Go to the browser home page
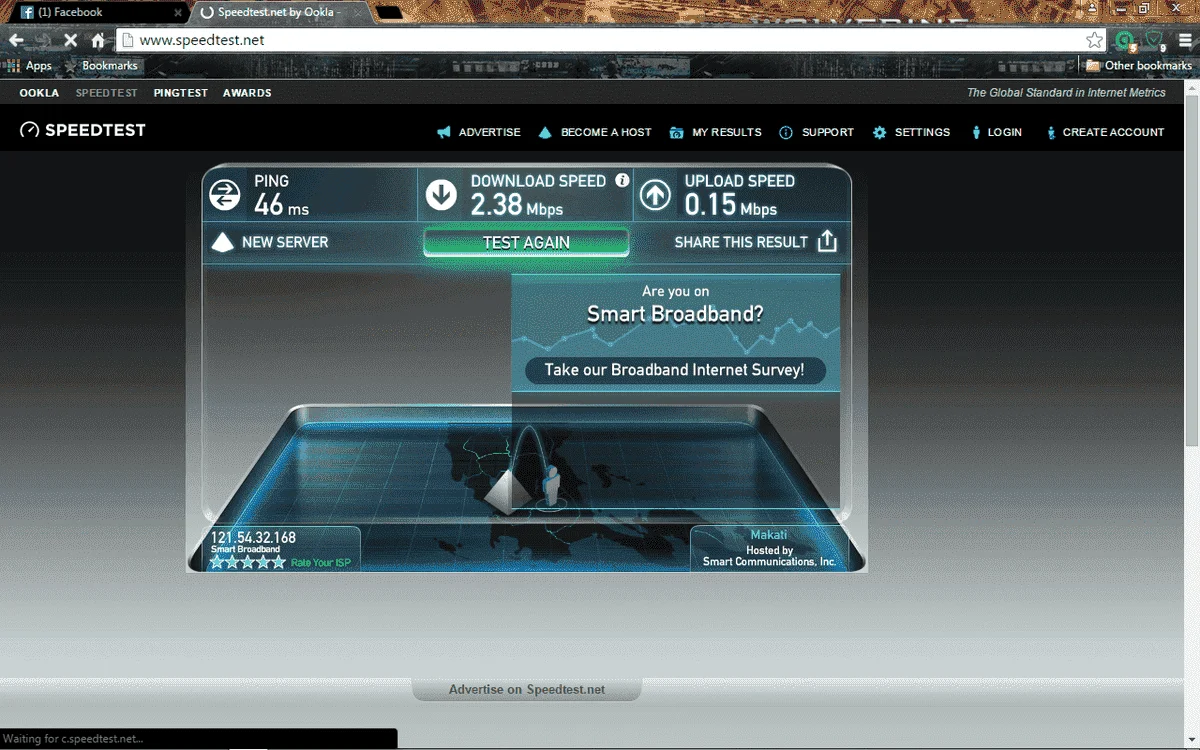This screenshot has width=1200, height=750. click(x=97, y=40)
